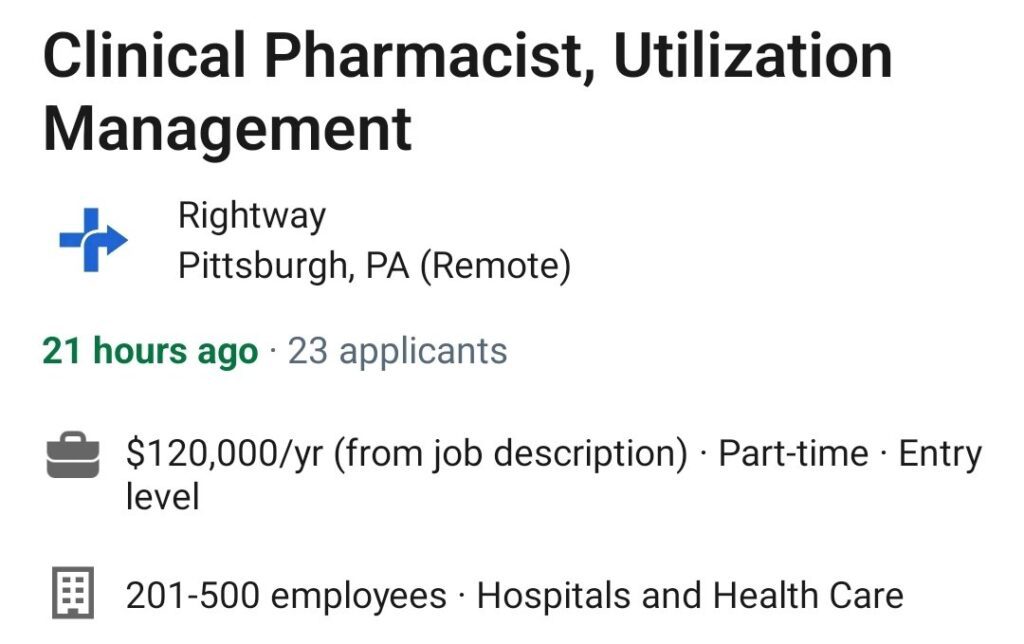Open the Rightway company name link
This screenshot has width=1024, height=644.
click(x=252, y=216)
